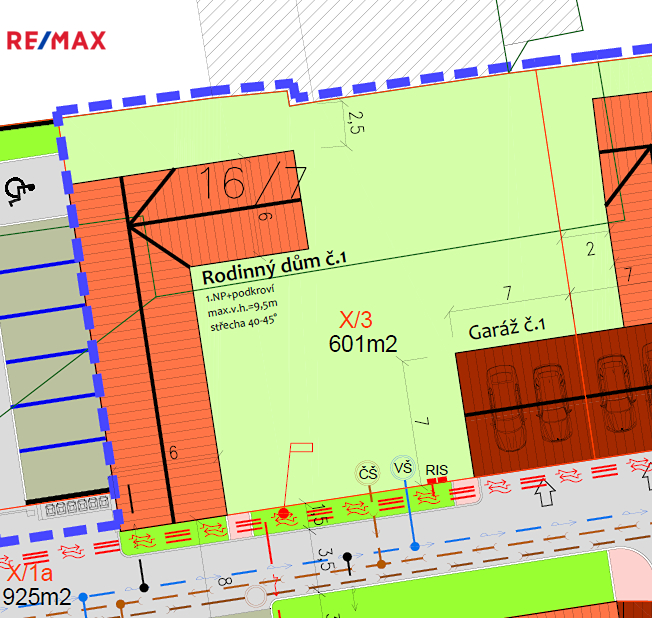Click the VŠ circle marker
Viewport: 652px width, 618px height.
[x=403, y=468]
